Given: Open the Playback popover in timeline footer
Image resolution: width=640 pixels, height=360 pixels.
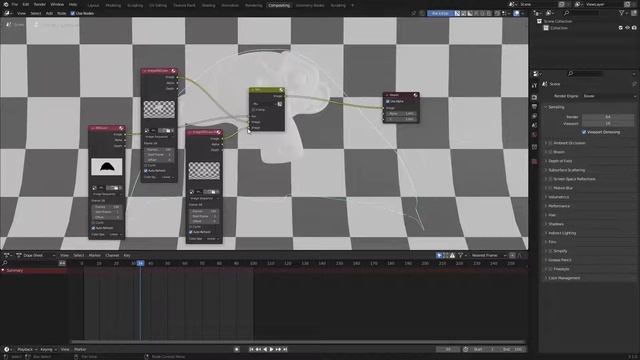Looking at the screenshot, I should coord(27,349).
